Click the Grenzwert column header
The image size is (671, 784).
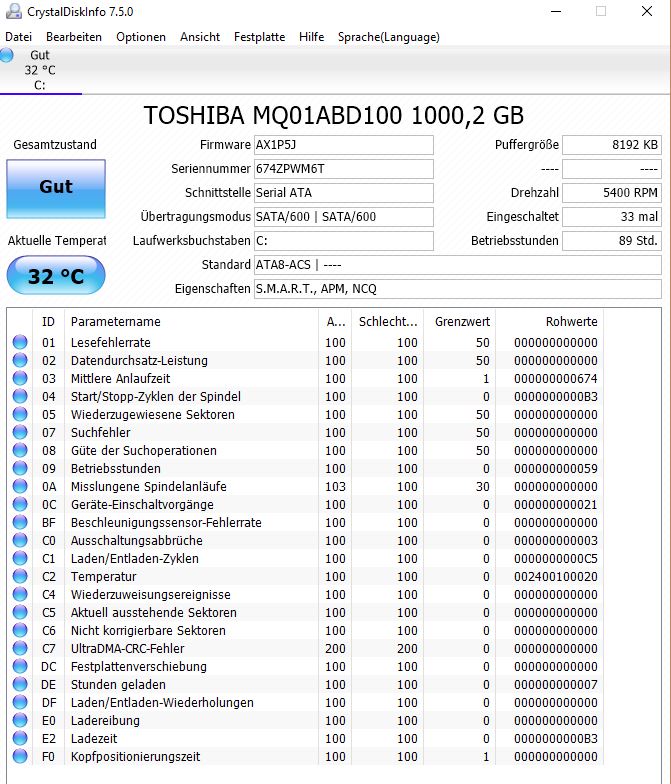point(460,322)
